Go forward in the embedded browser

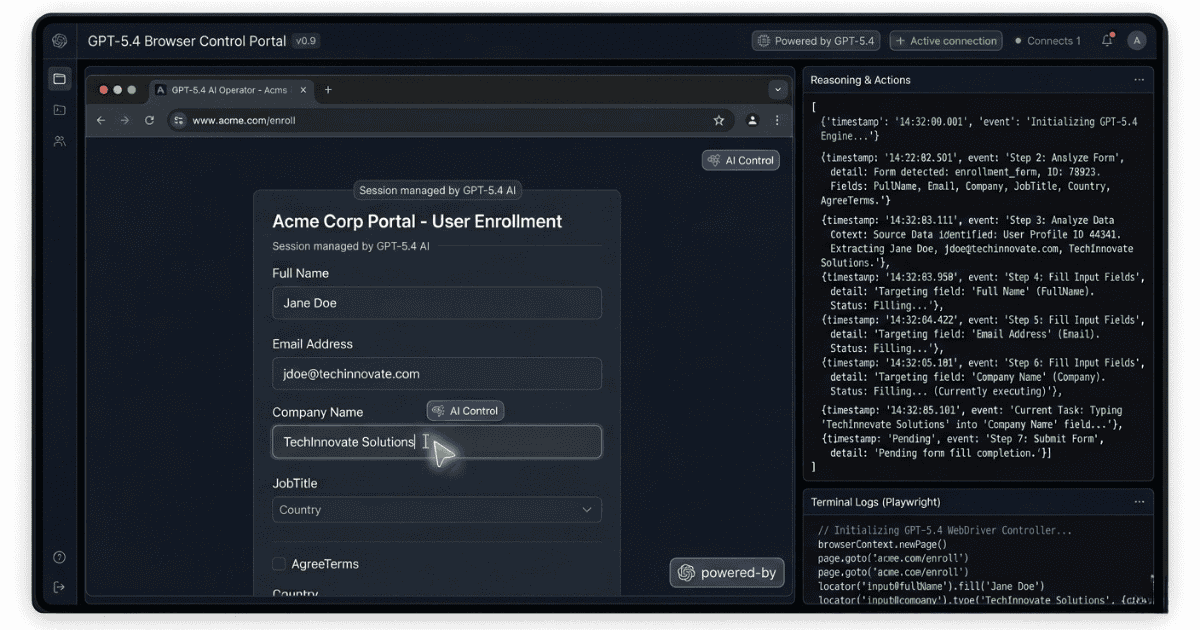pos(125,120)
